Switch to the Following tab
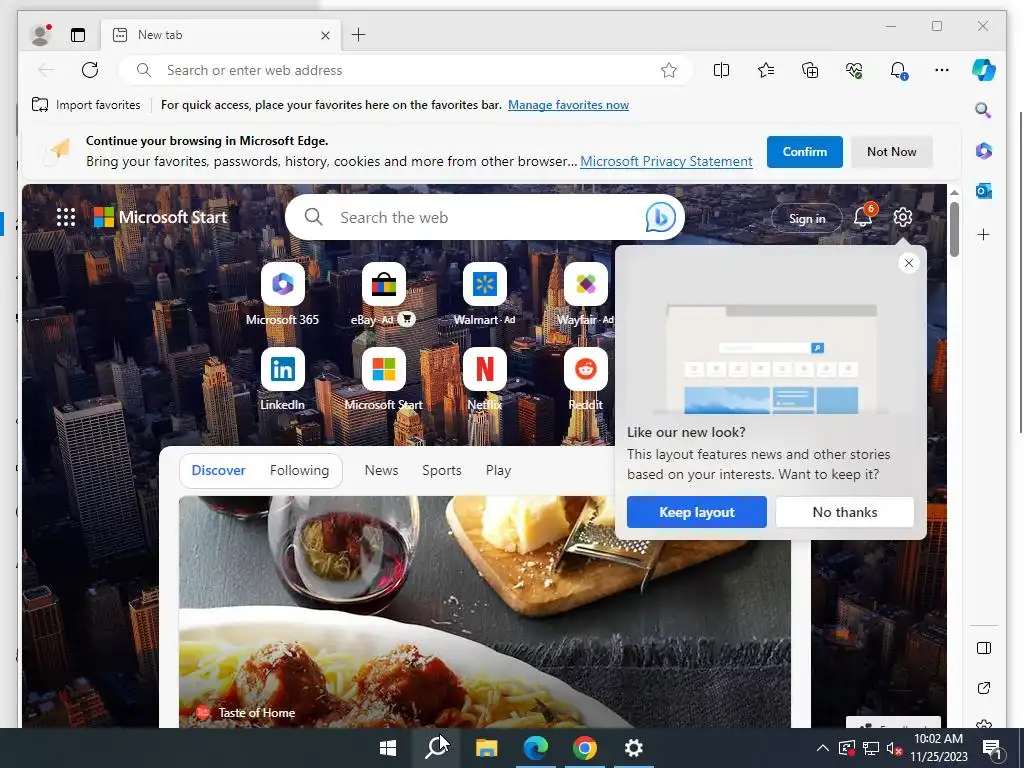Screen dimensions: 1024x768 pos(299,470)
